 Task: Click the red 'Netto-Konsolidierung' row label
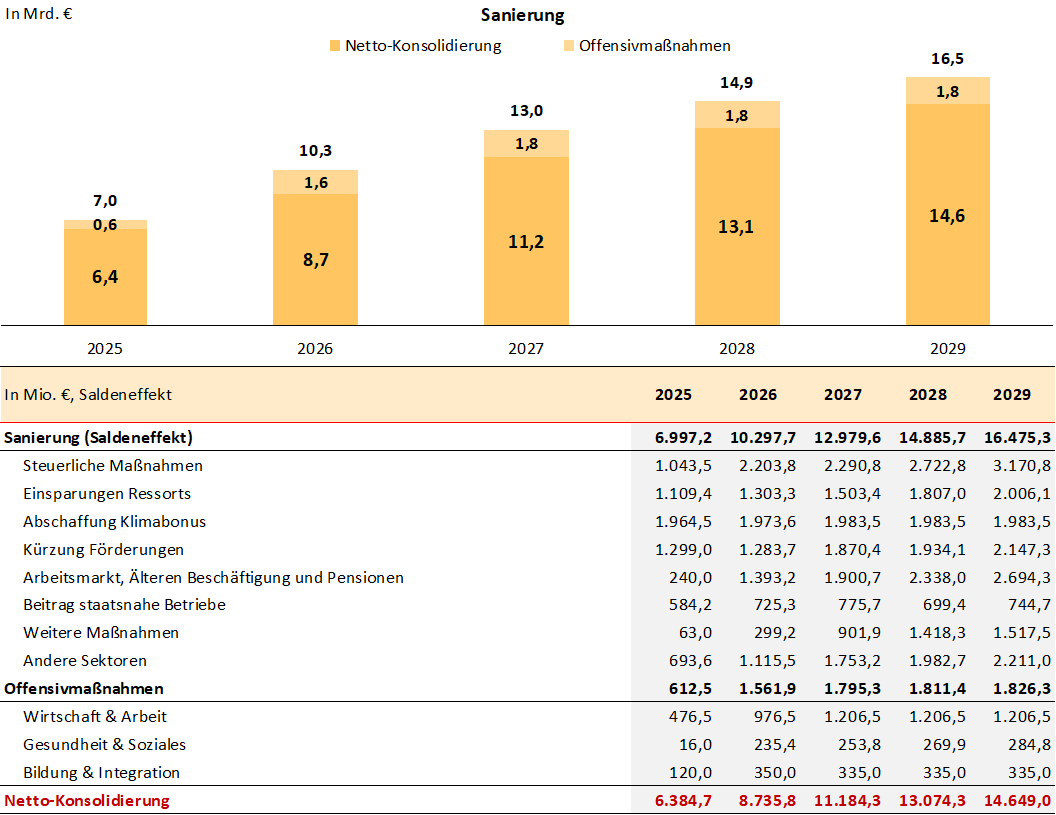point(87,800)
